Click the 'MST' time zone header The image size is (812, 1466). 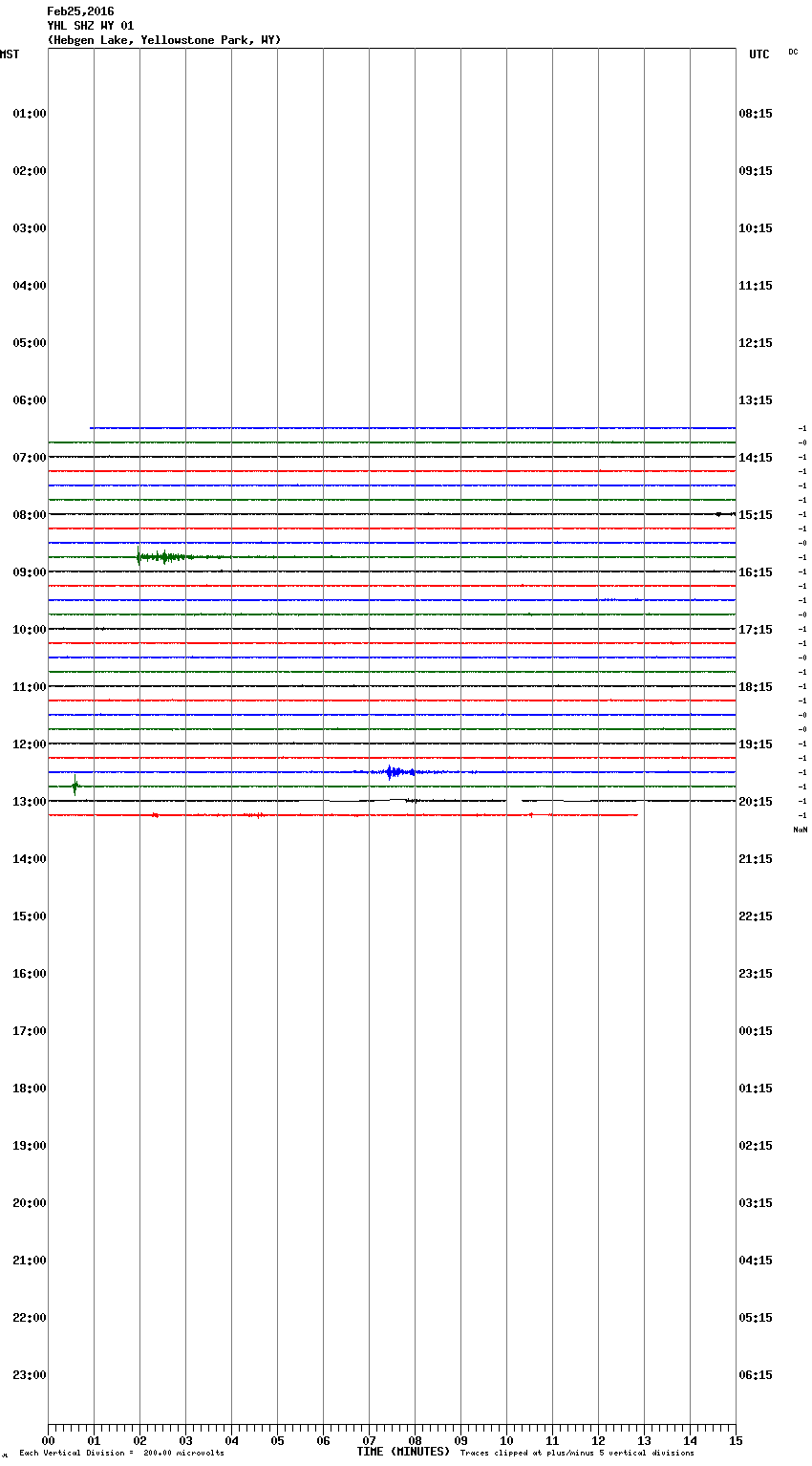(10, 54)
